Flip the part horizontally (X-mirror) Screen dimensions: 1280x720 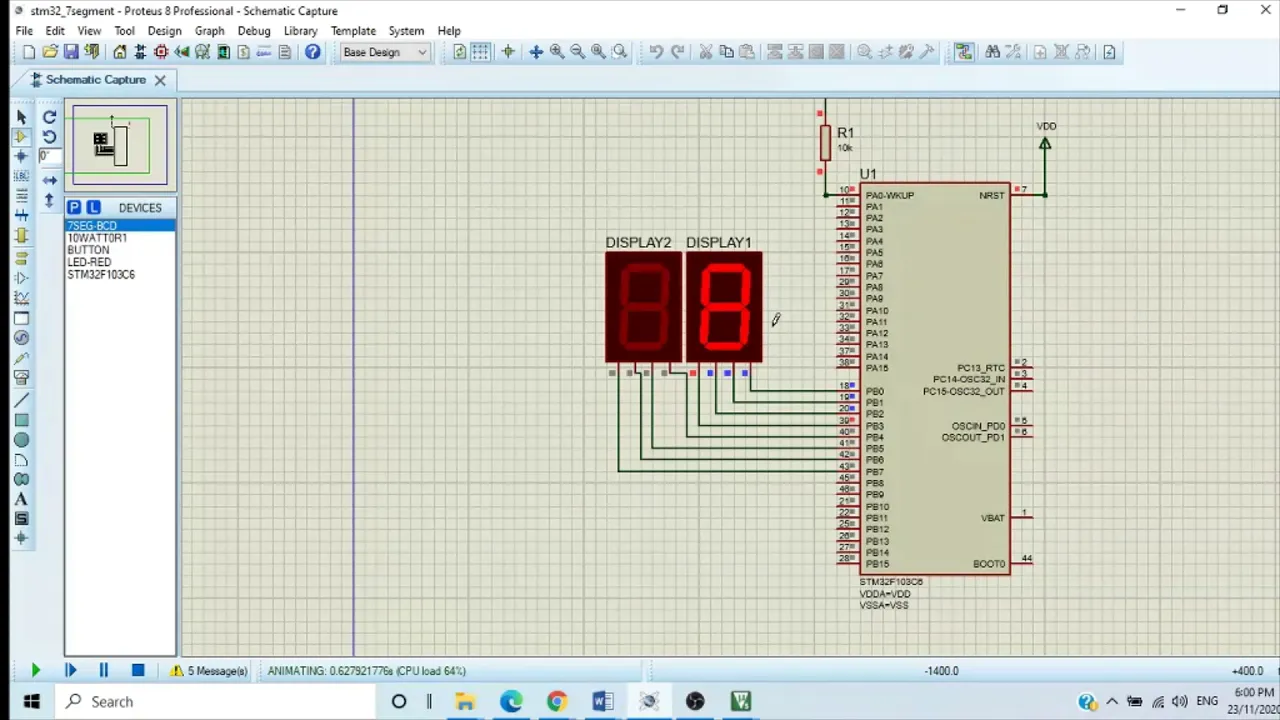[49, 181]
